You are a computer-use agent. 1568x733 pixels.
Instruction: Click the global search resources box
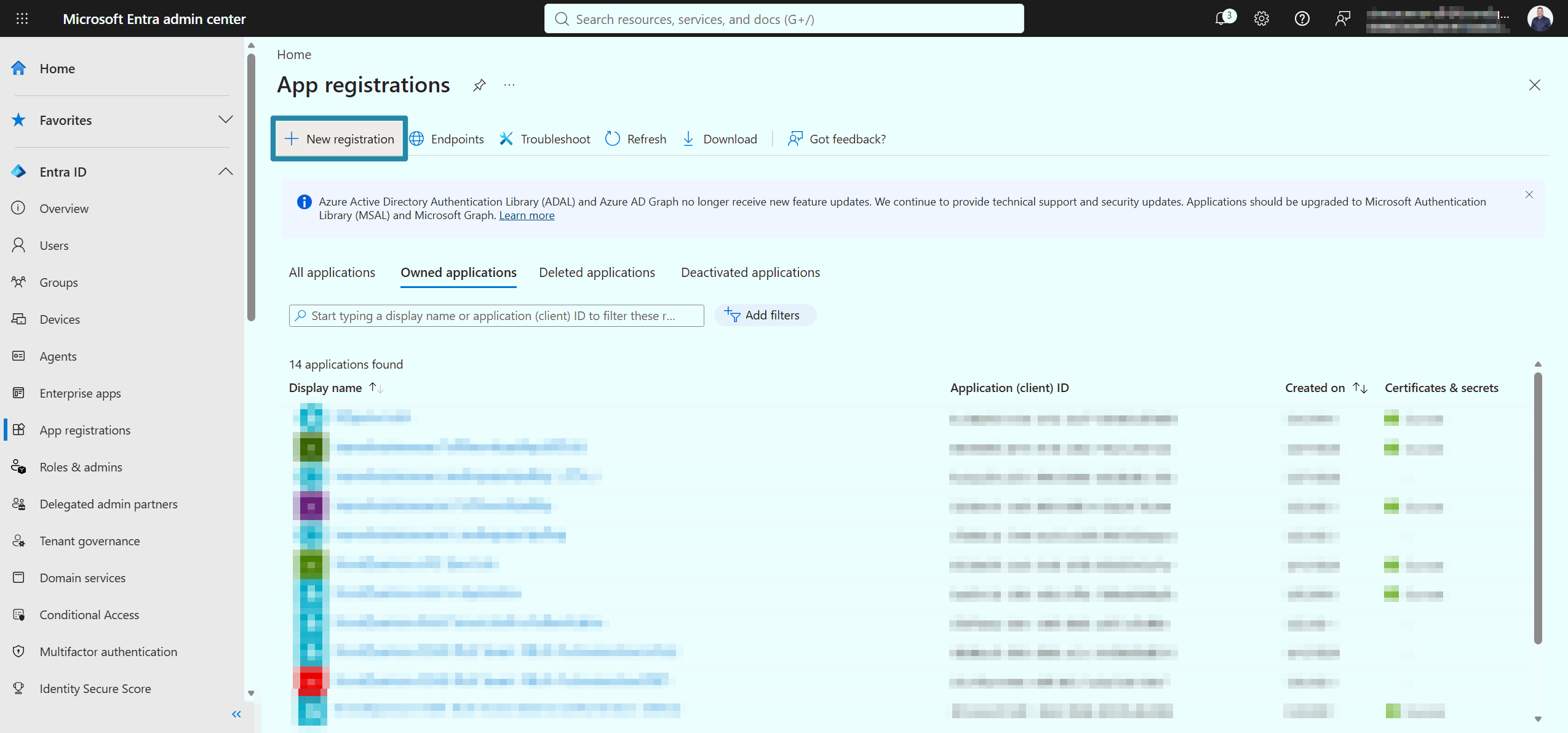tap(784, 18)
